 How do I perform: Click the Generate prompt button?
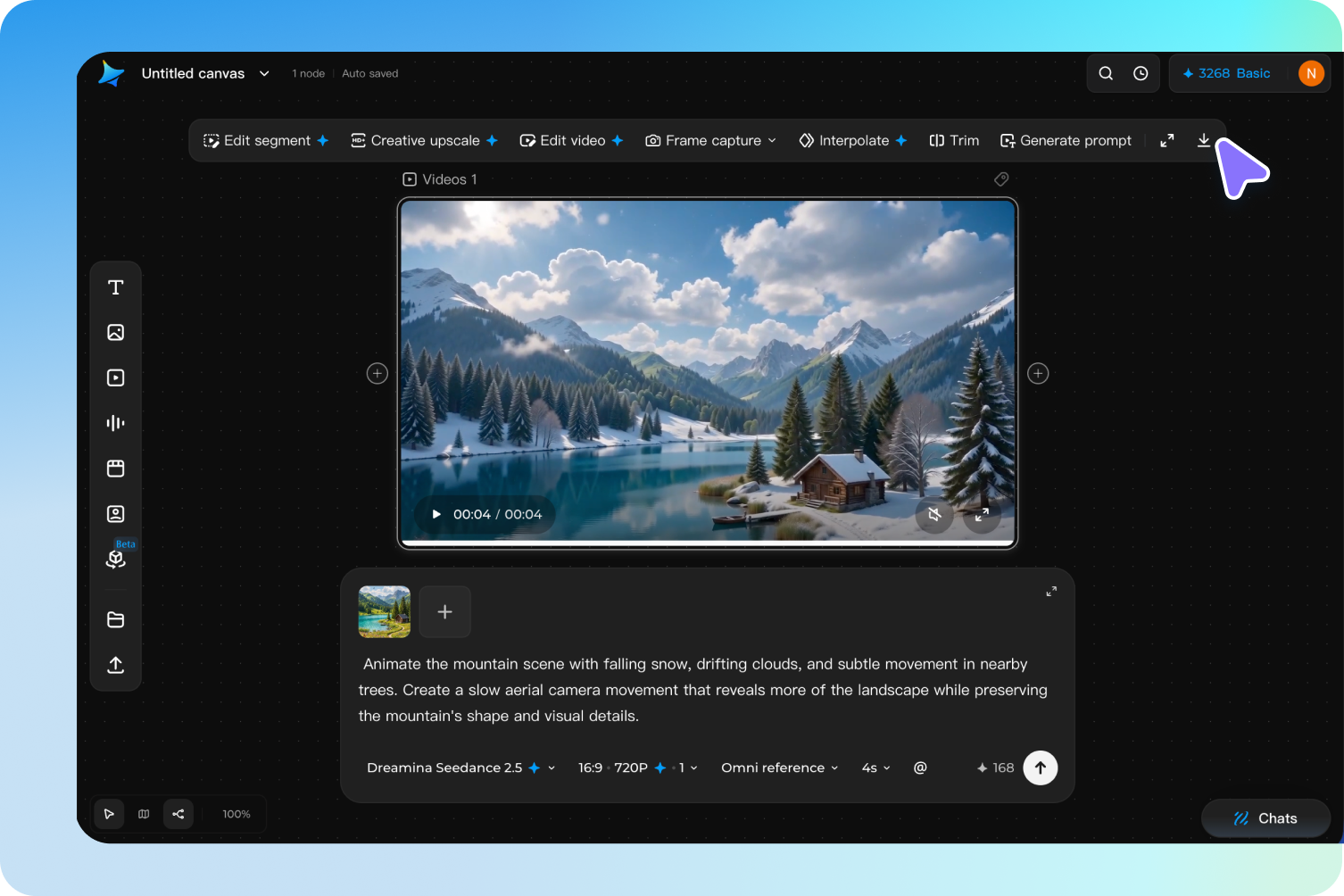coord(1066,140)
